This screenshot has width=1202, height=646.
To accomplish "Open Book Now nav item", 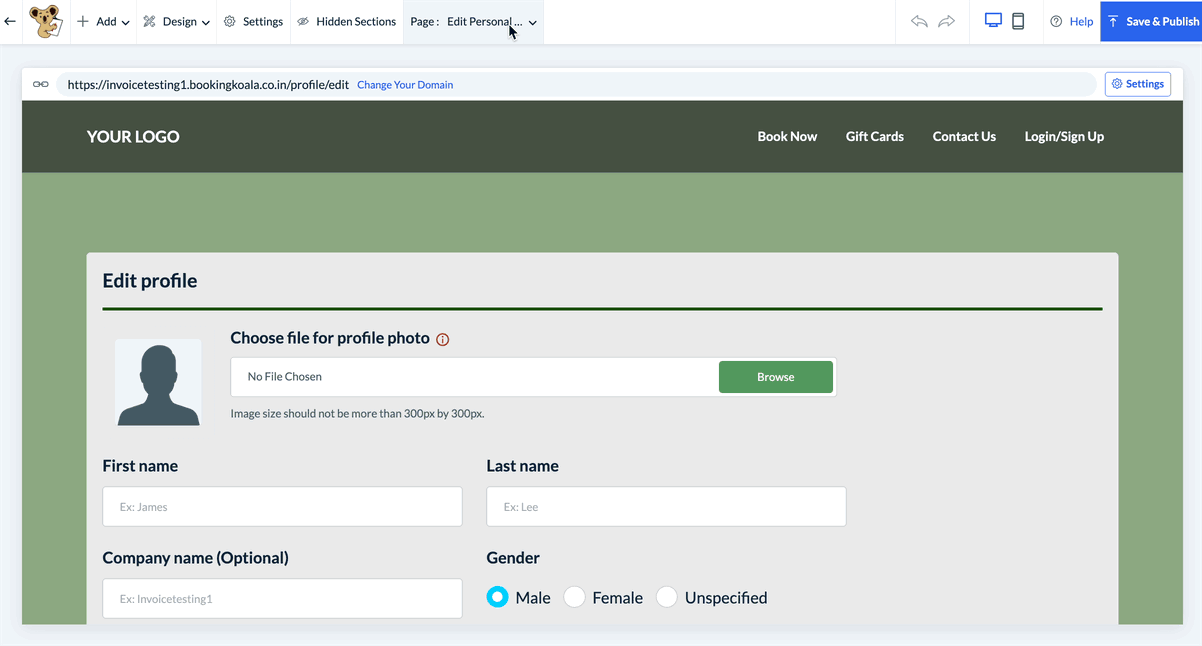I will coord(787,137).
